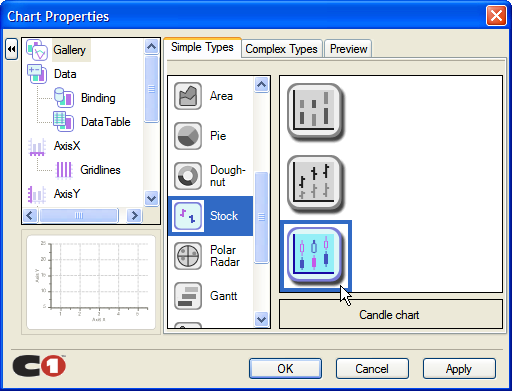
Task: Confirm changes with the OK button
Action: pyautogui.click(x=285, y=369)
